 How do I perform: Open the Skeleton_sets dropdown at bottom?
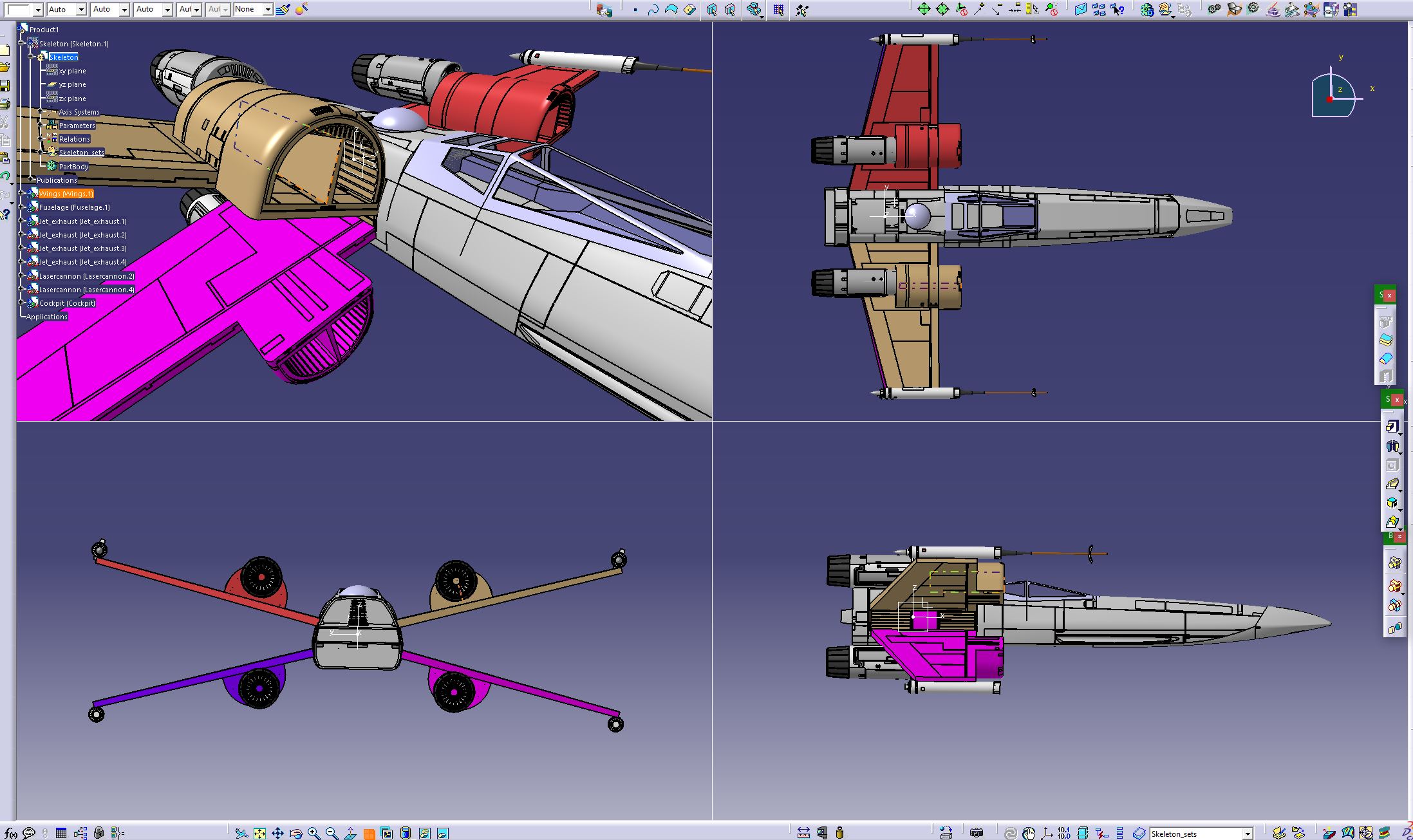1247,834
